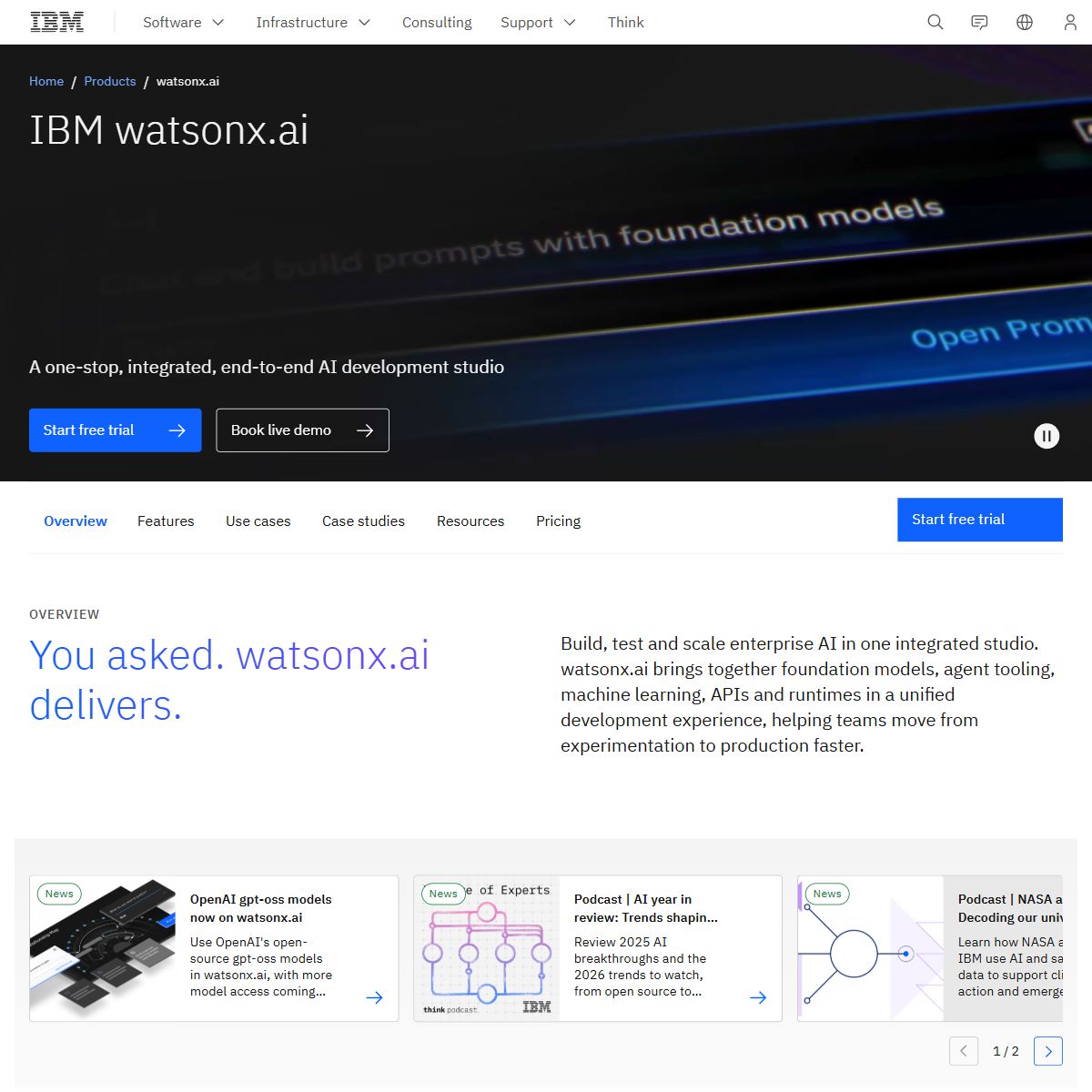Click Start free trial in tab bar
This screenshot has width=1092, height=1092.
980,520
